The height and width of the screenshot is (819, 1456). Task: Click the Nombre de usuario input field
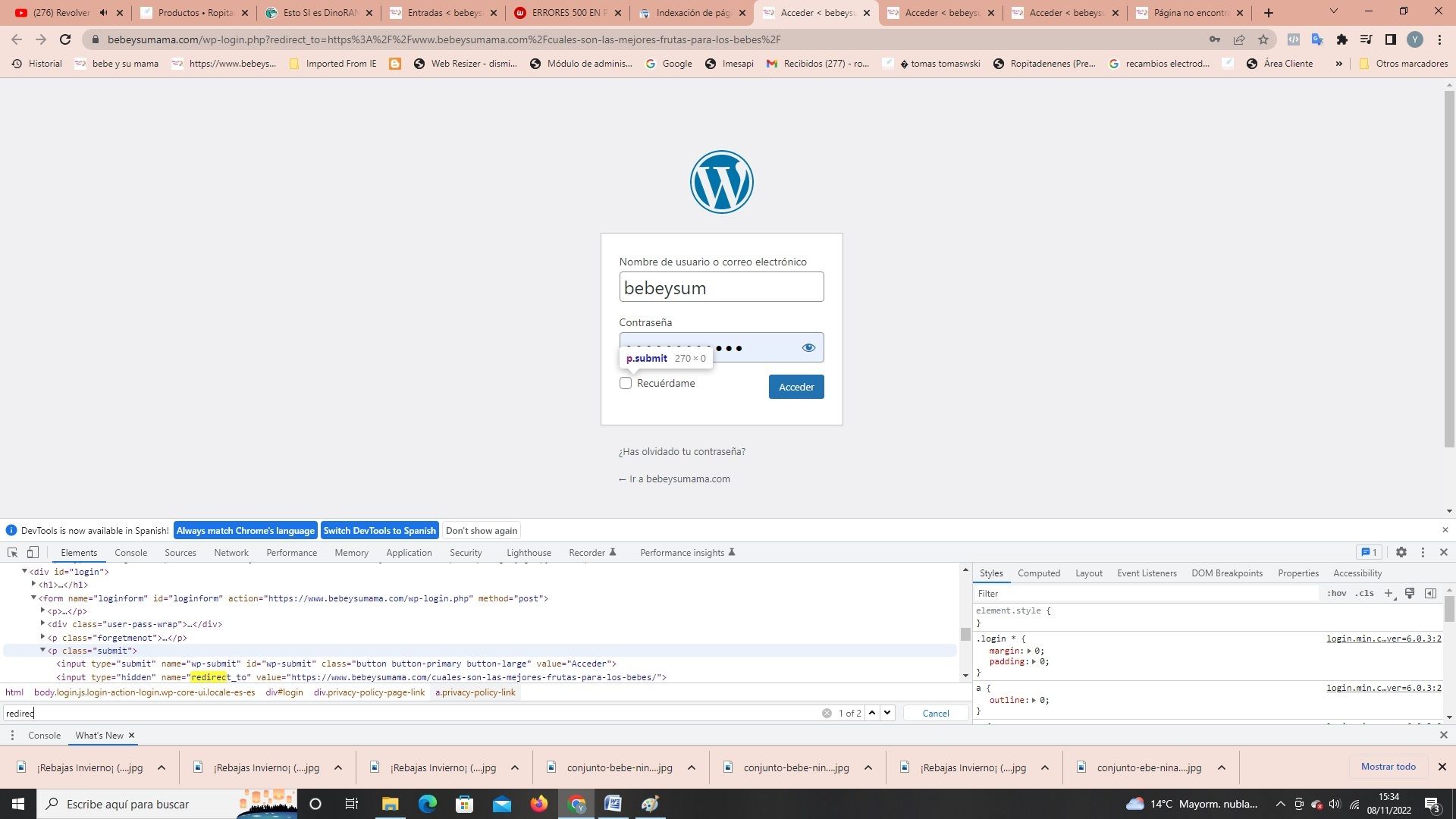(721, 287)
